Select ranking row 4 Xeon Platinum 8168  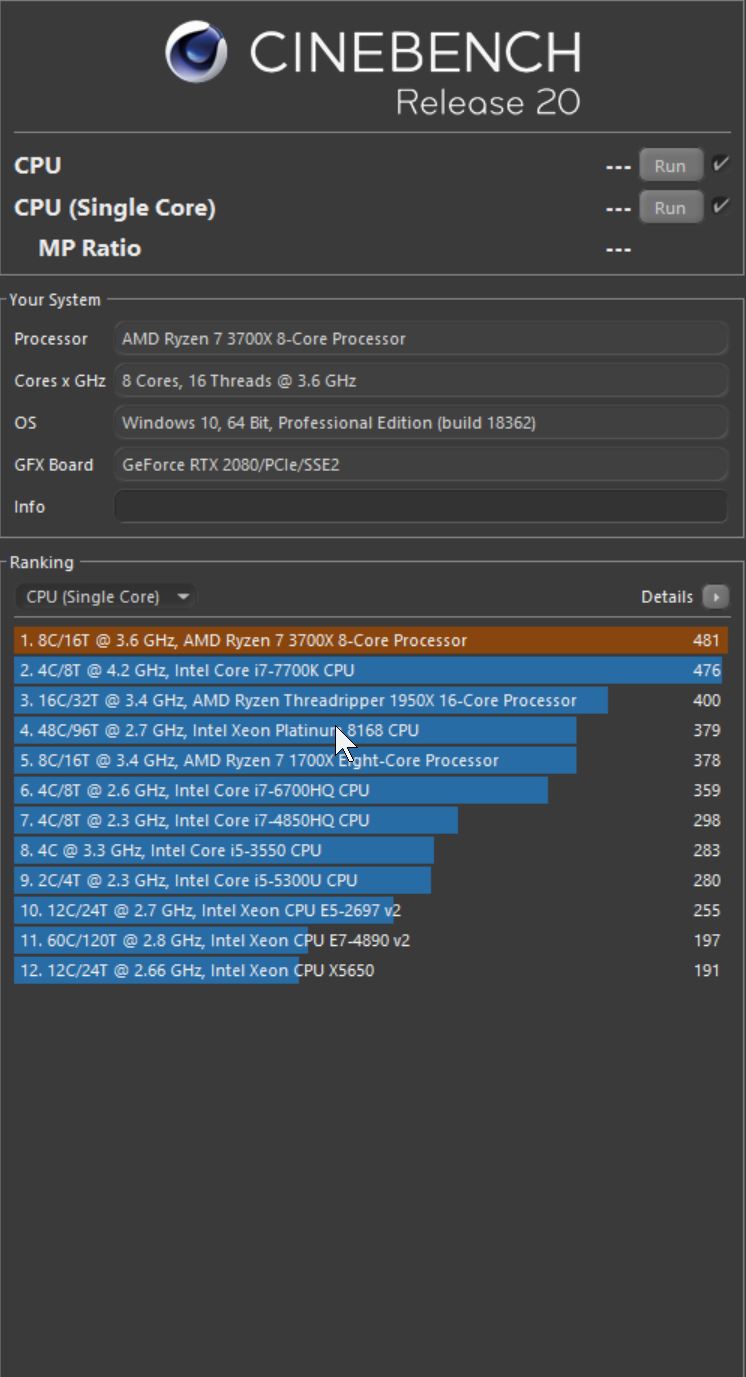pos(371,730)
